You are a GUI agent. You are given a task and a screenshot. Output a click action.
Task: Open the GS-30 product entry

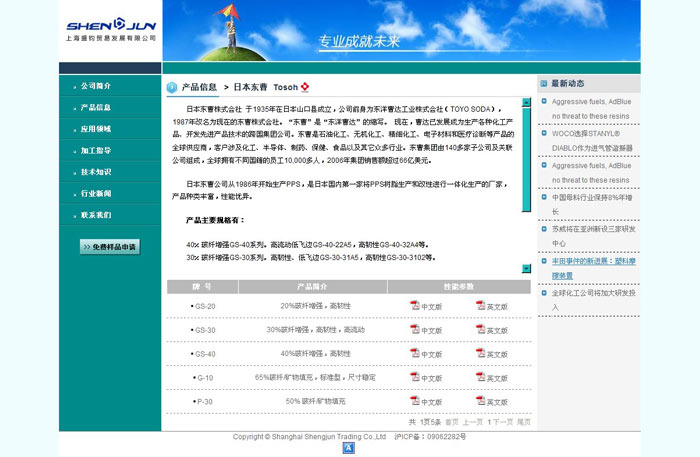pyautogui.click(x=205, y=330)
